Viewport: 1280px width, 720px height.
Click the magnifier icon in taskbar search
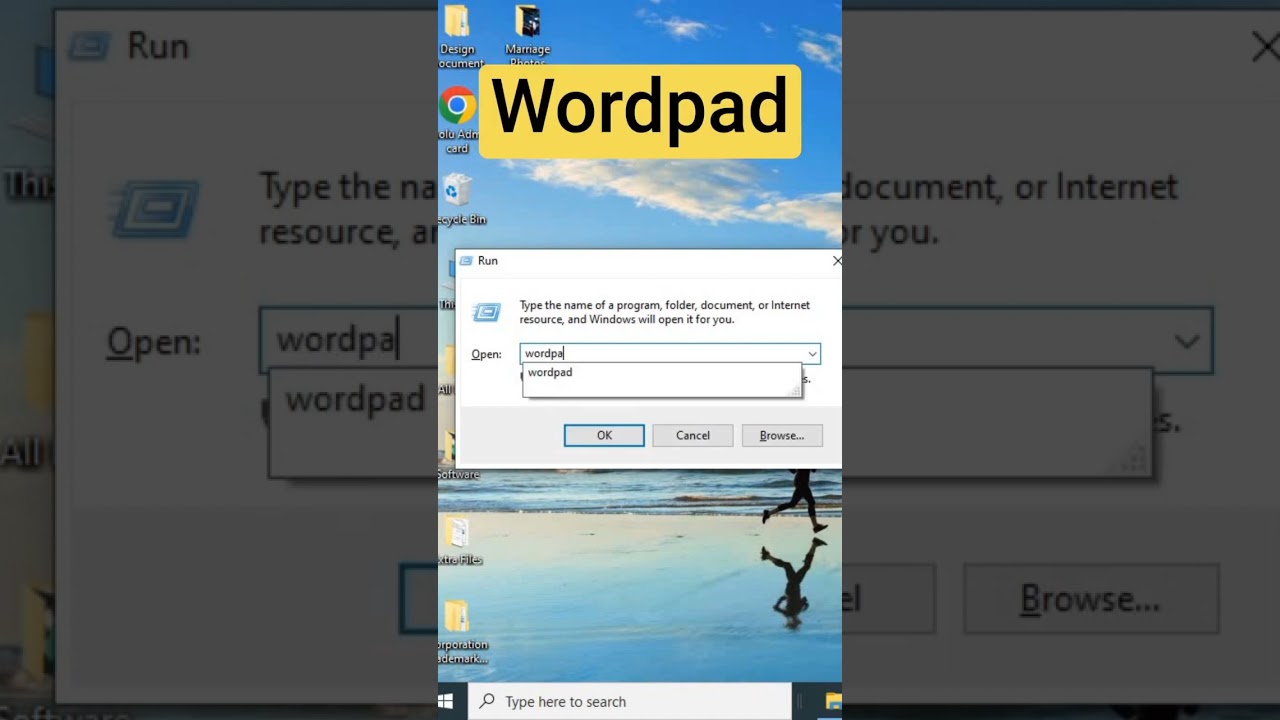pyautogui.click(x=487, y=701)
